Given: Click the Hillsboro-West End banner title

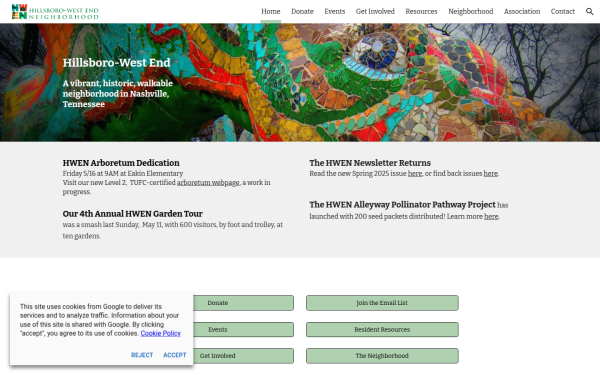Looking at the screenshot, I should click(x=116, y=63).
